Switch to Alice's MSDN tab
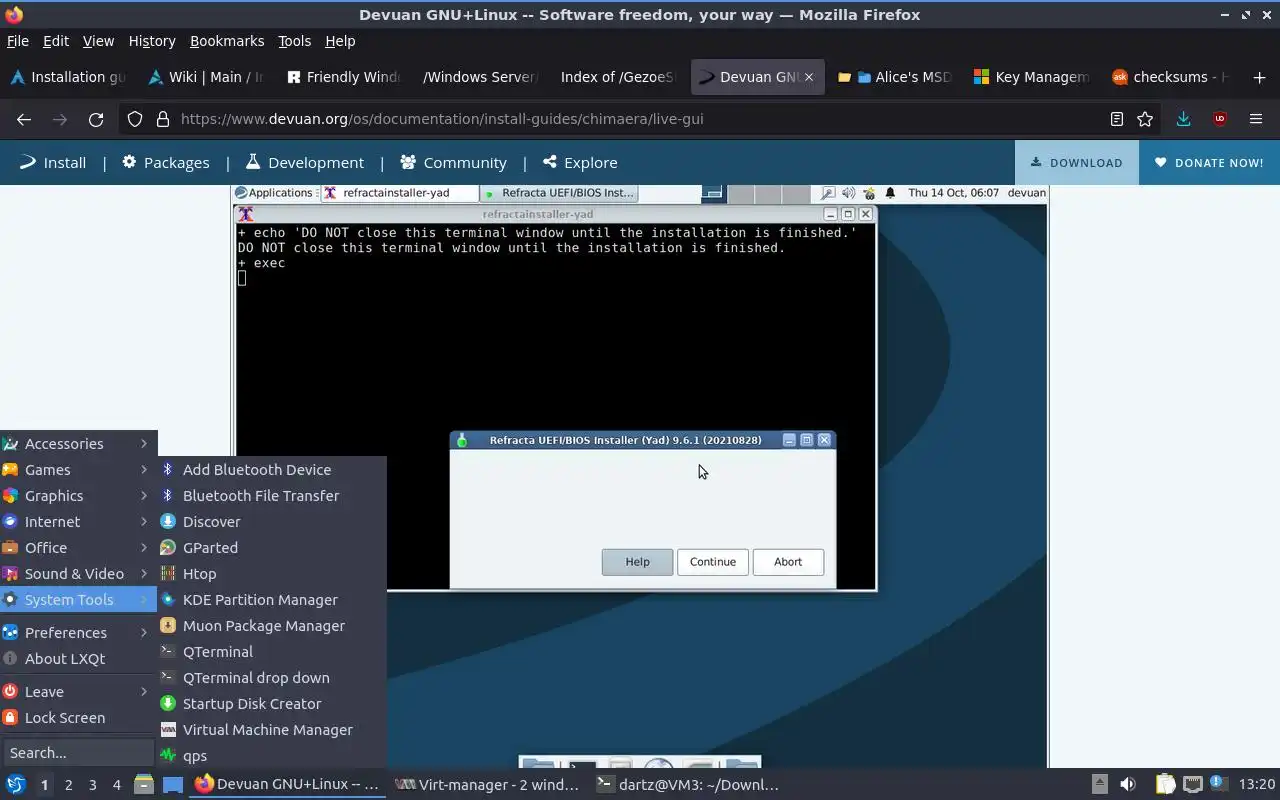1280x800 pixels. pyautogui.click(x=896, y=77)
